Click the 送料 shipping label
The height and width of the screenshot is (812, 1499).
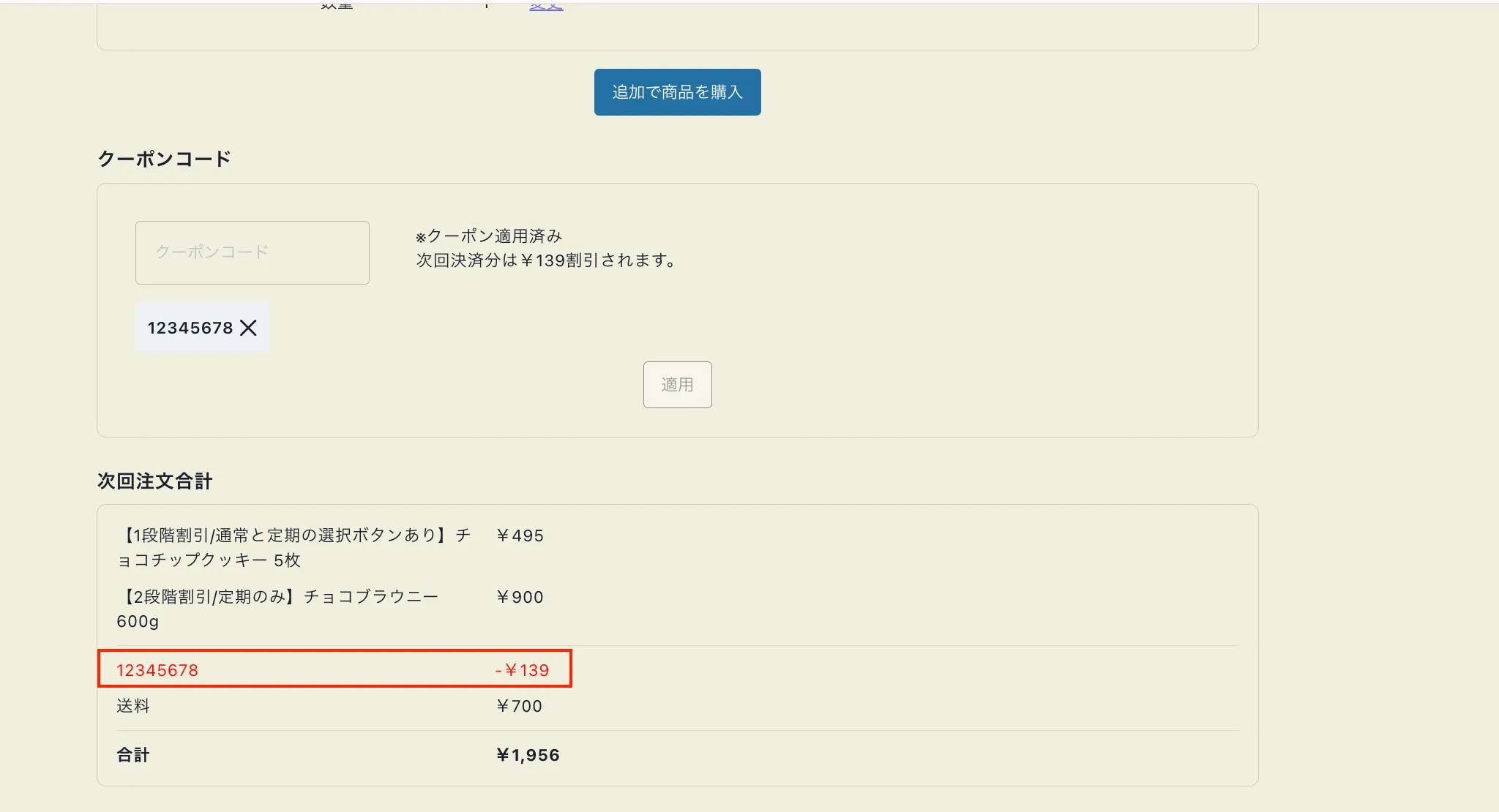[133, 706]
